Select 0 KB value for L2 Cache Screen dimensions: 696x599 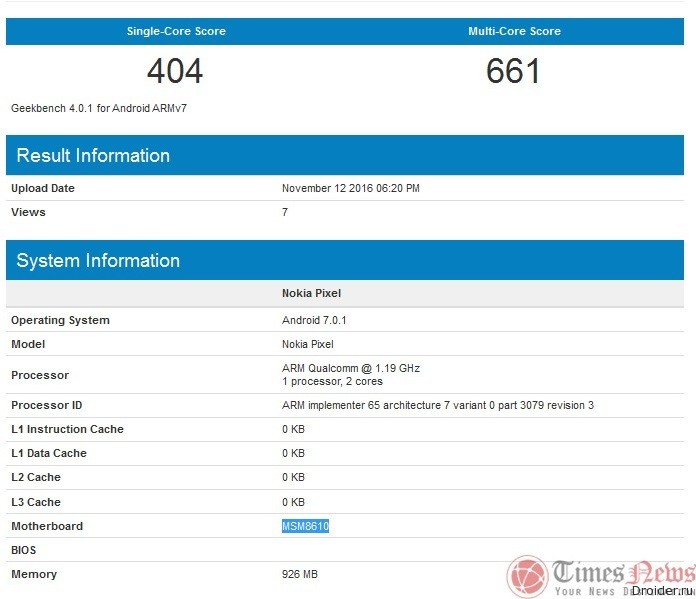(x=293, y=477)
